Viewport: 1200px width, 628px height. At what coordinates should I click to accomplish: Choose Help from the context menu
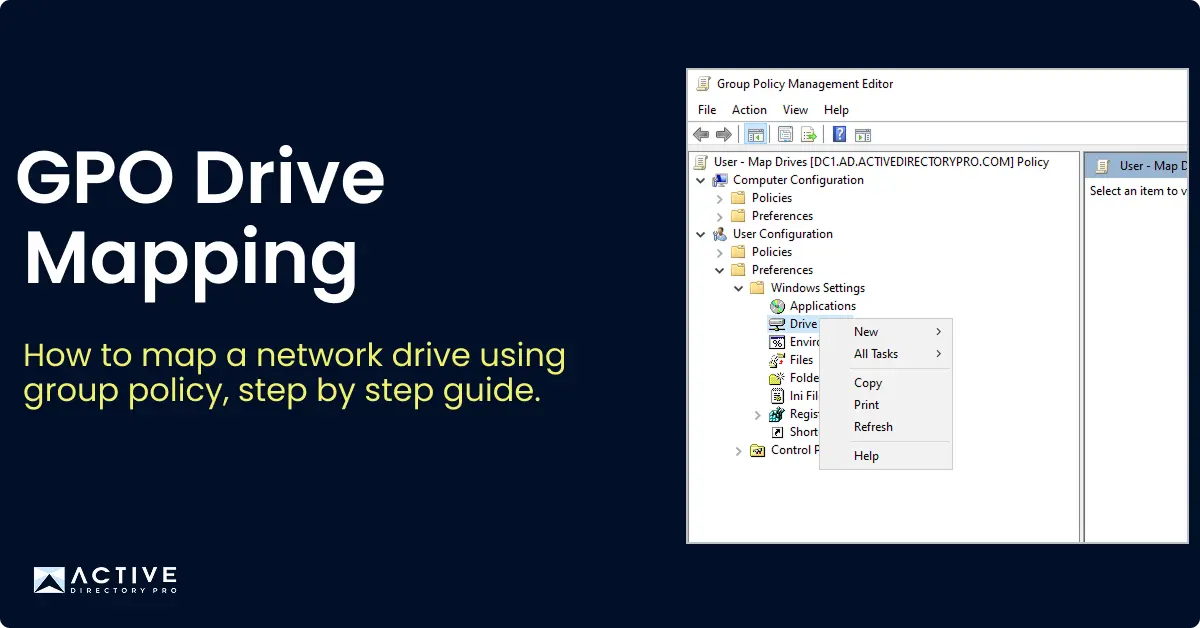[x=886, y=456]
